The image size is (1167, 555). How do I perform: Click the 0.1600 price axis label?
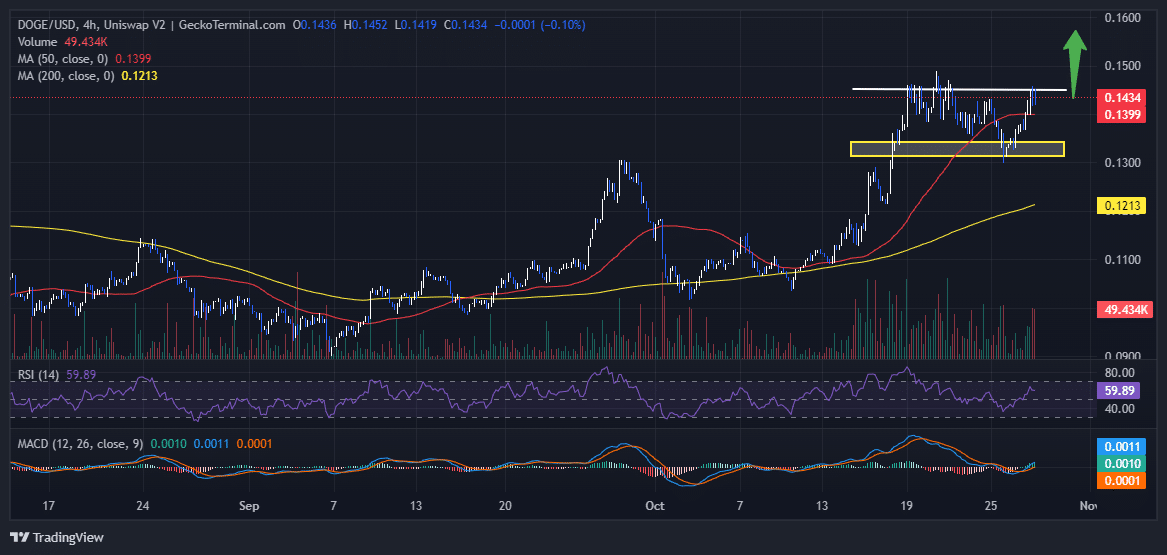(1123, 18)
